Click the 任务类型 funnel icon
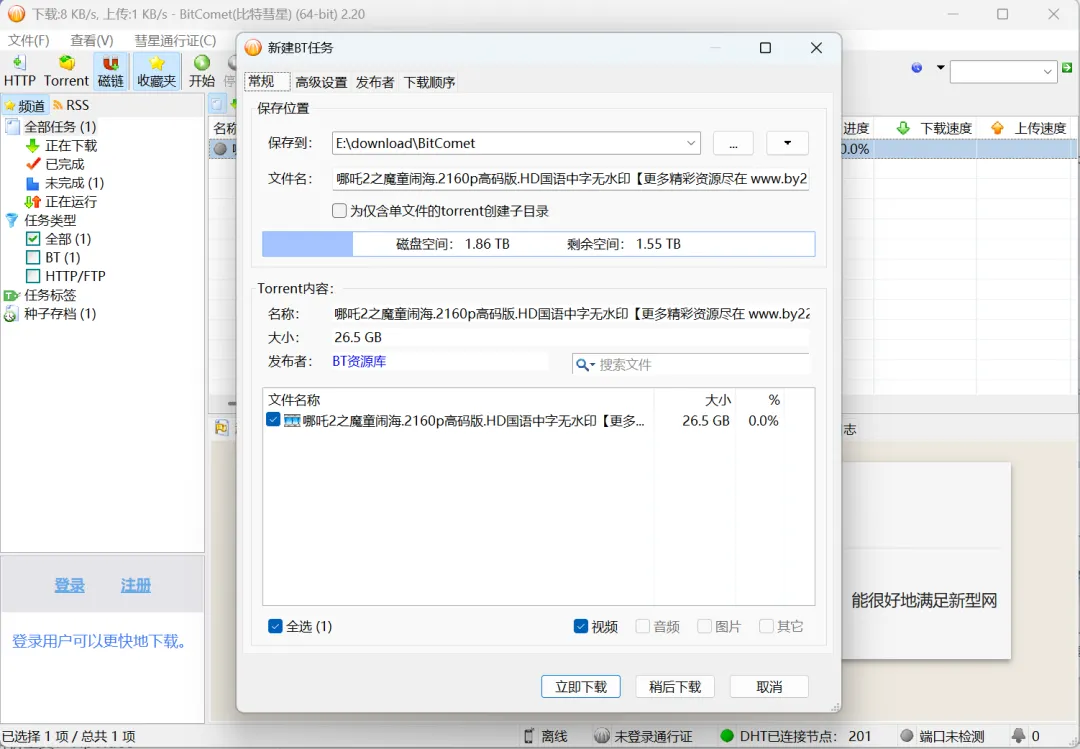The height and width of the screenshot is (749, 1080). click(12, 220)
